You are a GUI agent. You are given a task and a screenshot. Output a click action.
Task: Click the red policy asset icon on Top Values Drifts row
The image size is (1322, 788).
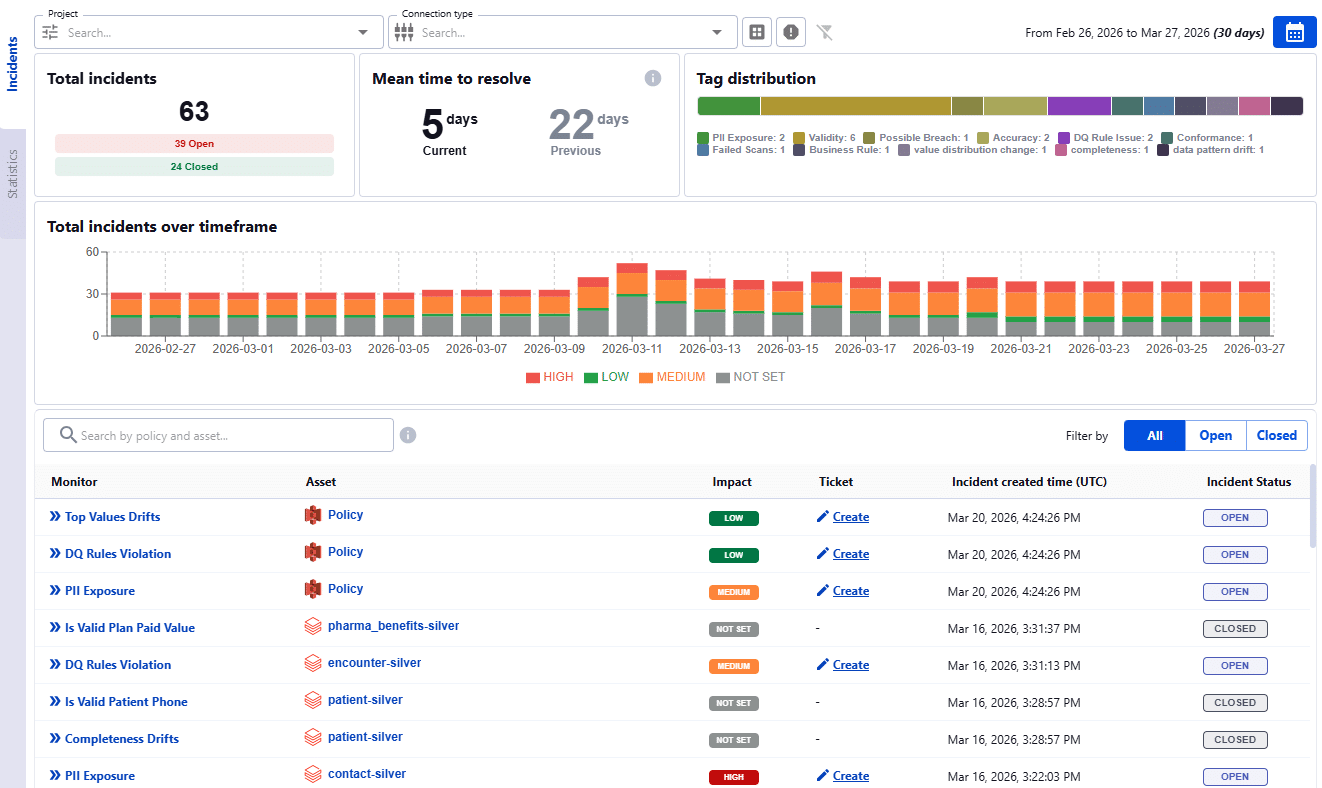[311, 514]
